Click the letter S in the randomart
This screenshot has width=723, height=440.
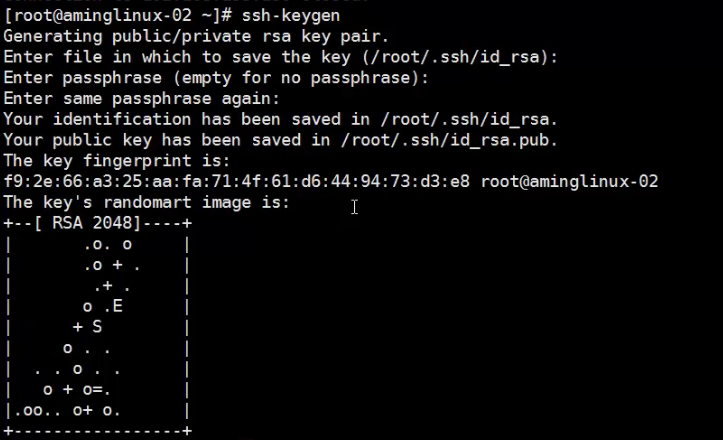point(97,327)
